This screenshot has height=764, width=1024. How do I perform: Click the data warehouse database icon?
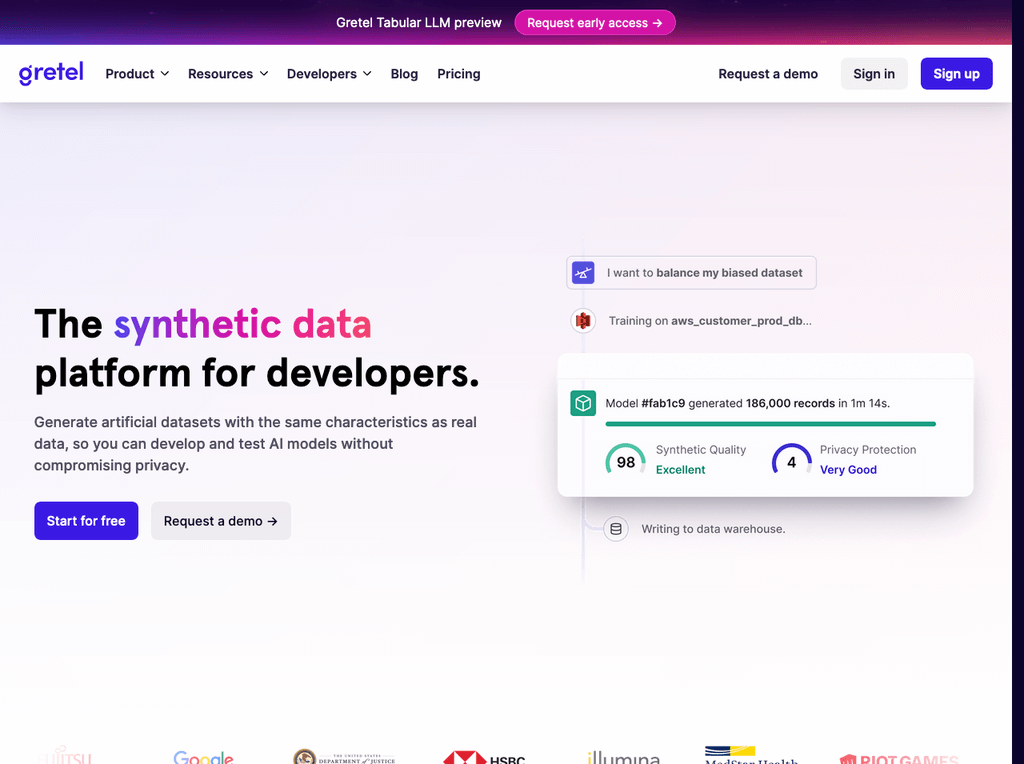click(x=616, y=529)
